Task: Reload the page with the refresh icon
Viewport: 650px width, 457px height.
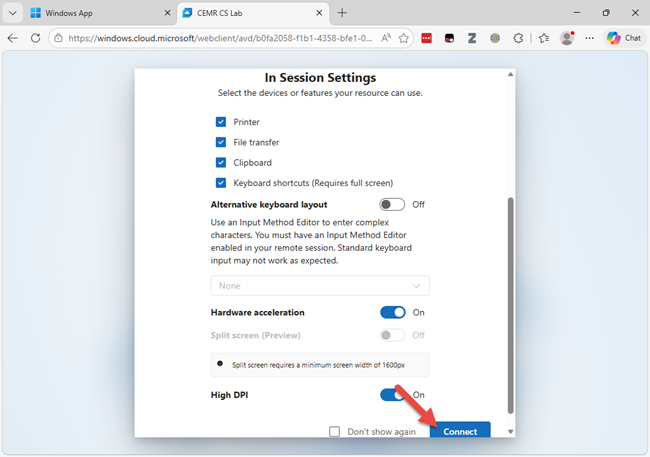Action: pos(36,38)
